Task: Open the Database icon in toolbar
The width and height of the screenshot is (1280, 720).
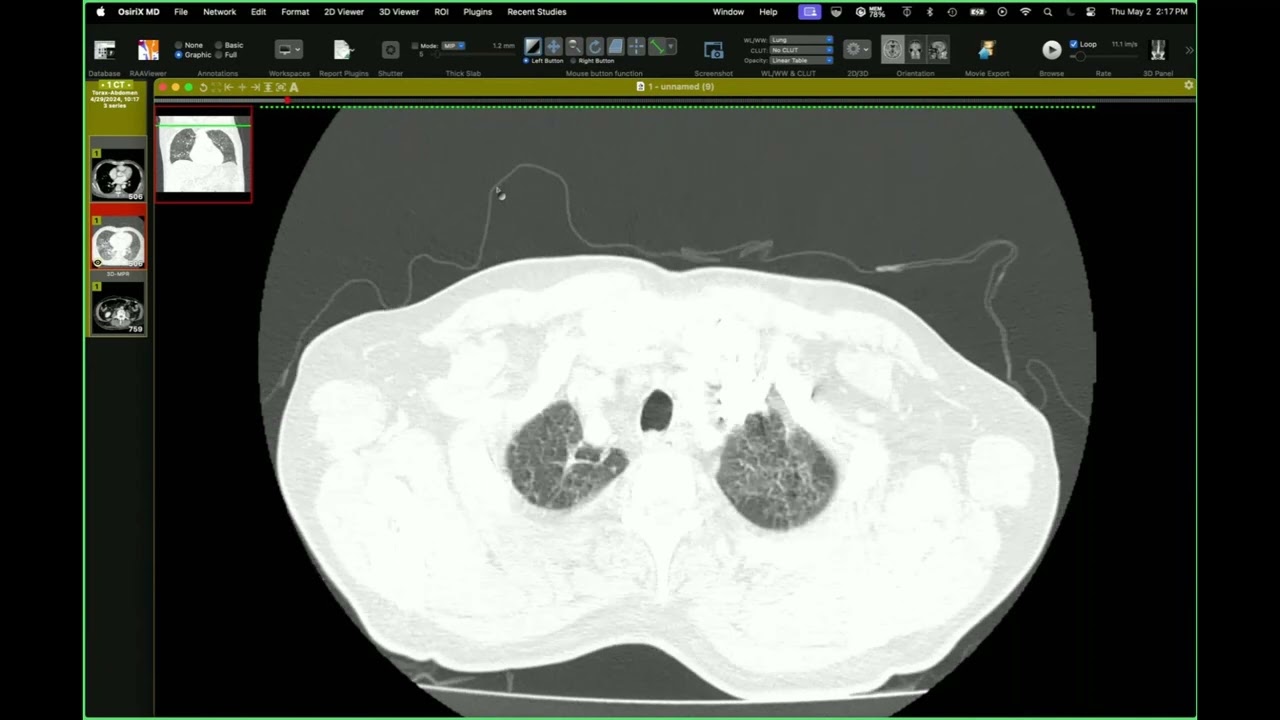Action: click(104, 50)
